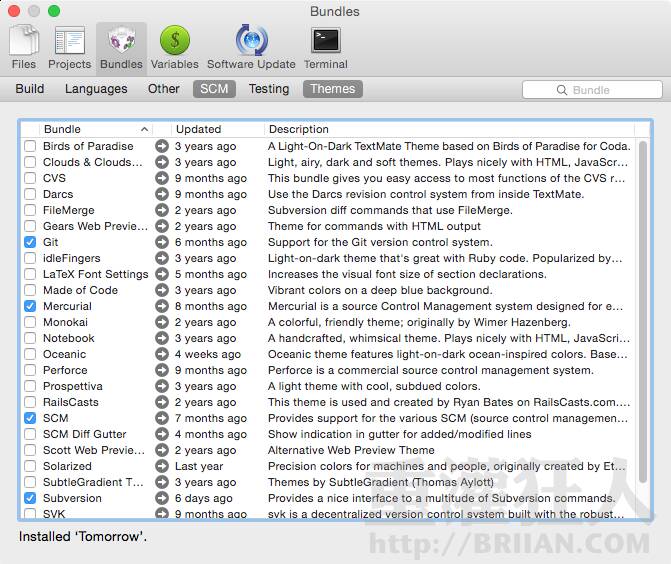Click the arrow icon in CVS row
The image size is (671, 564).
coord(162,178)
